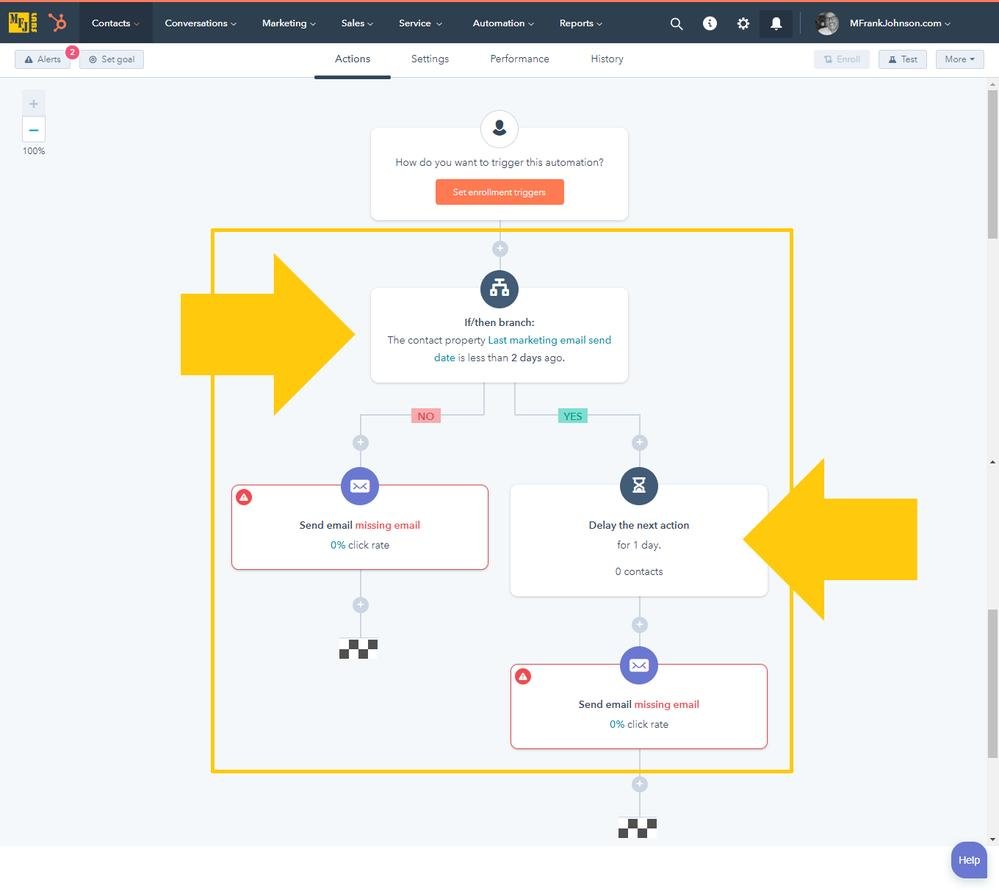This screenshot has width=999, height=890.
Task: Click the hourglass delay action icon
Action: coord(638,486)
